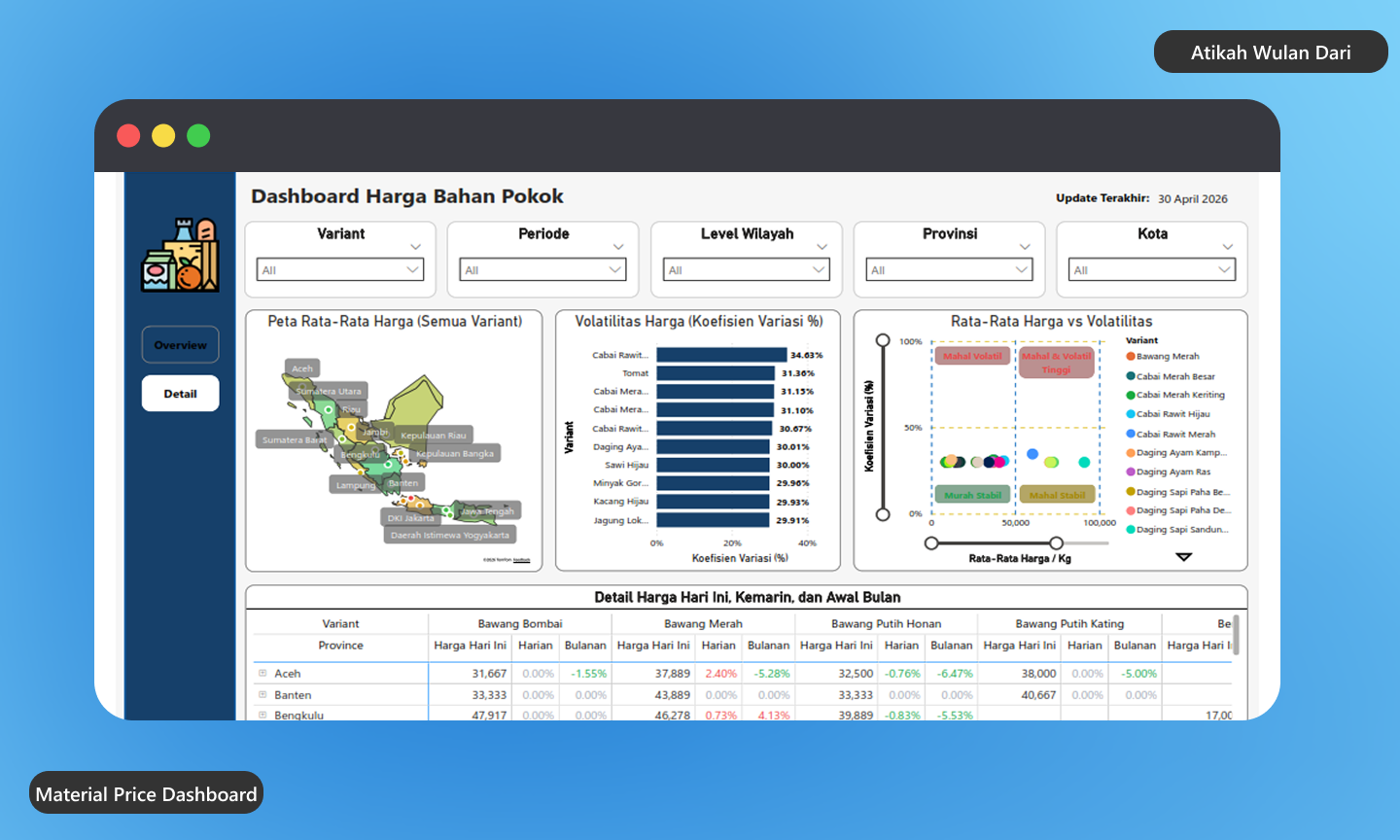Open the Level Wilayah 'All' combo box
The width and height of the screenshot is (1400, 840).
(x=746, y=269)
